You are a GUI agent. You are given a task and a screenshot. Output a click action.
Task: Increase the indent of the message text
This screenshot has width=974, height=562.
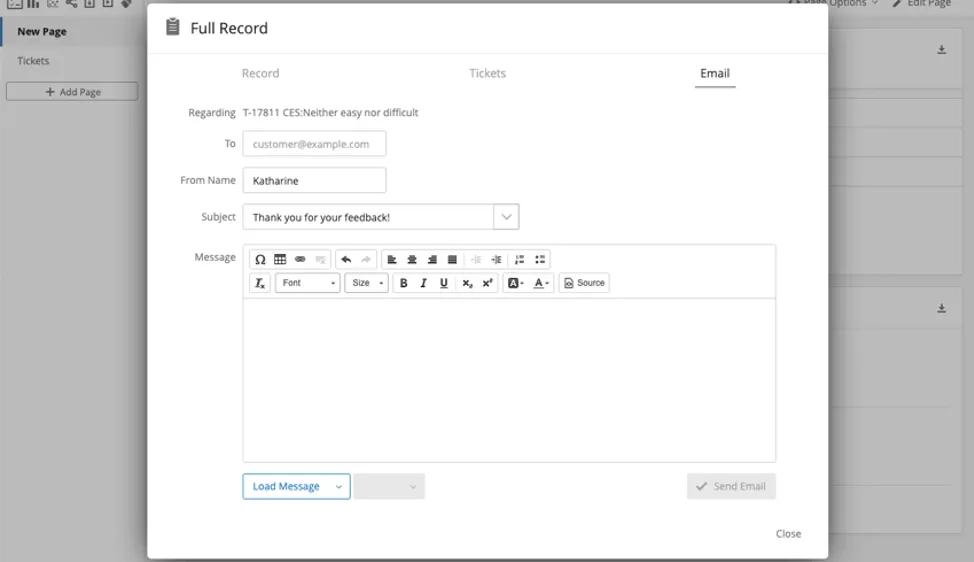[x=496, y=260]
